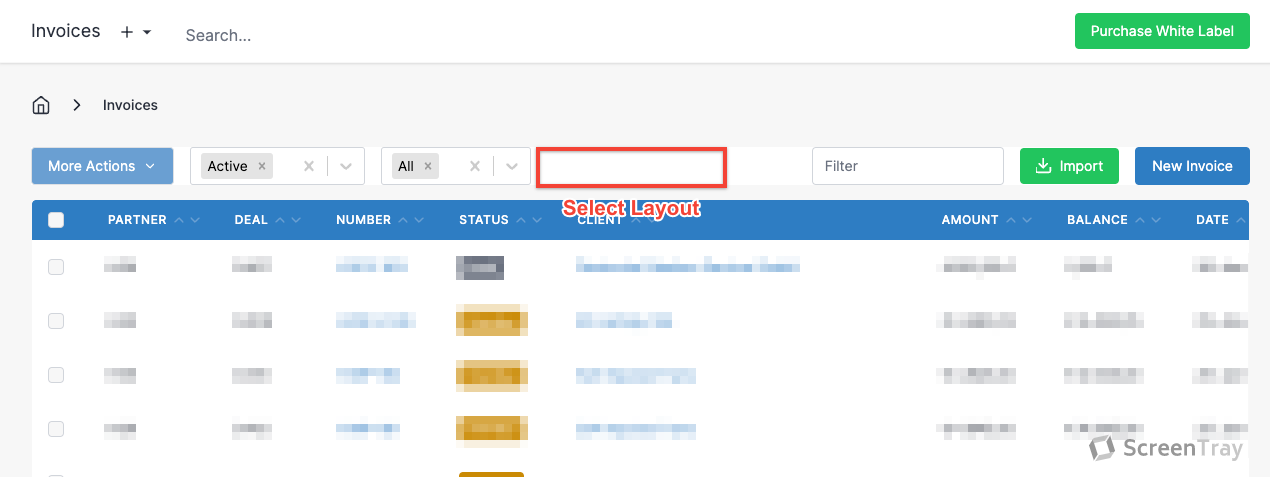
Task: Click the Purchase White Label button
Action: (x=1162, y=31)
